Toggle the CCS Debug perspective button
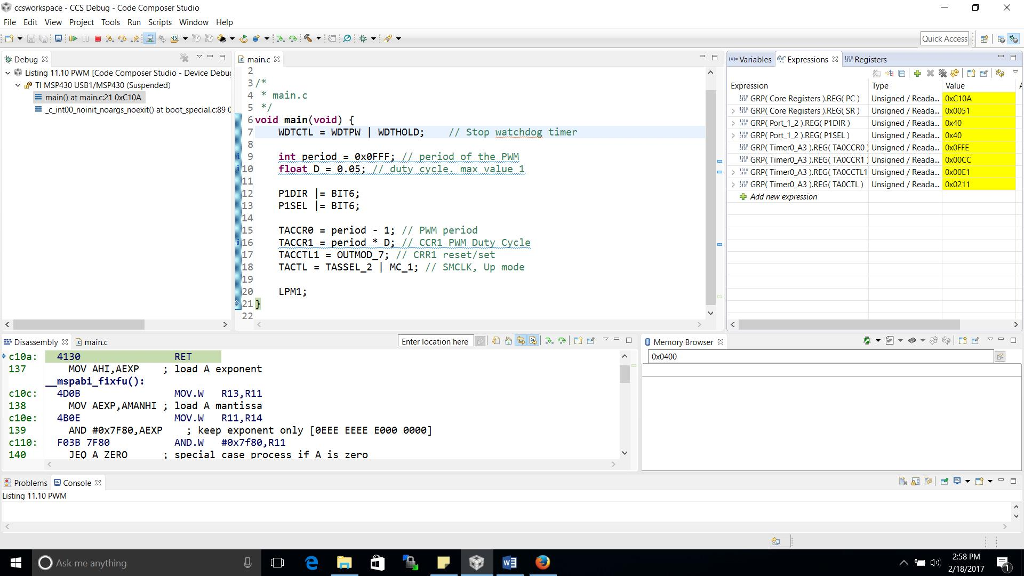Viewport: 1024px width, 576px height. click(1014, 39)
